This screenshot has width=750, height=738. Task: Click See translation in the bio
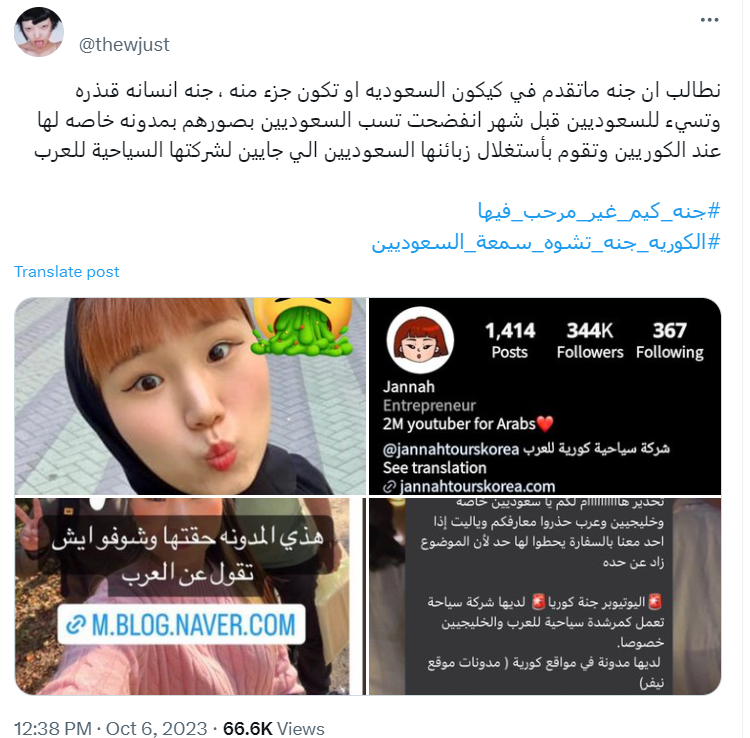434,468
